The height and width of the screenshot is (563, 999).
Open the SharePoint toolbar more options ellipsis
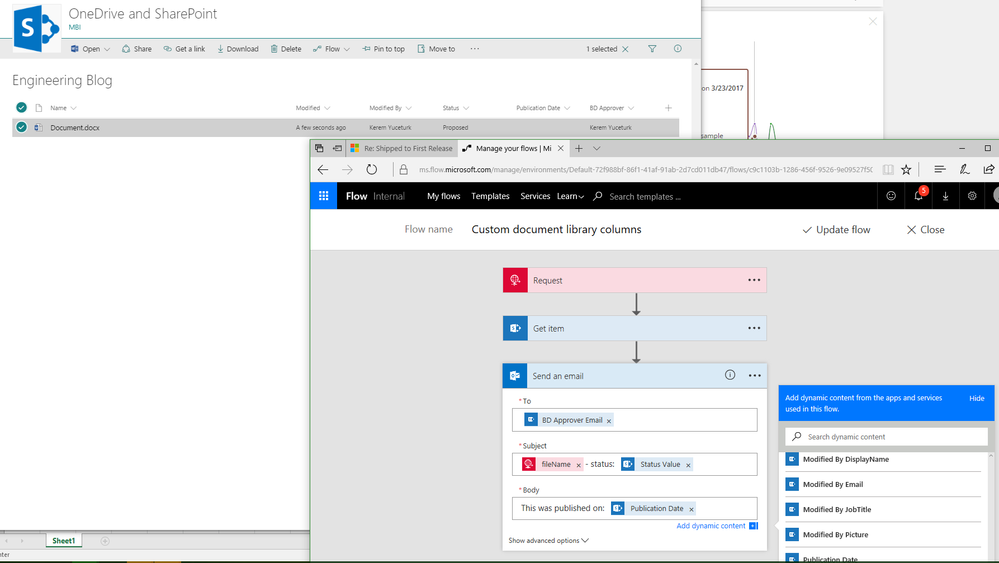point(475,49)
